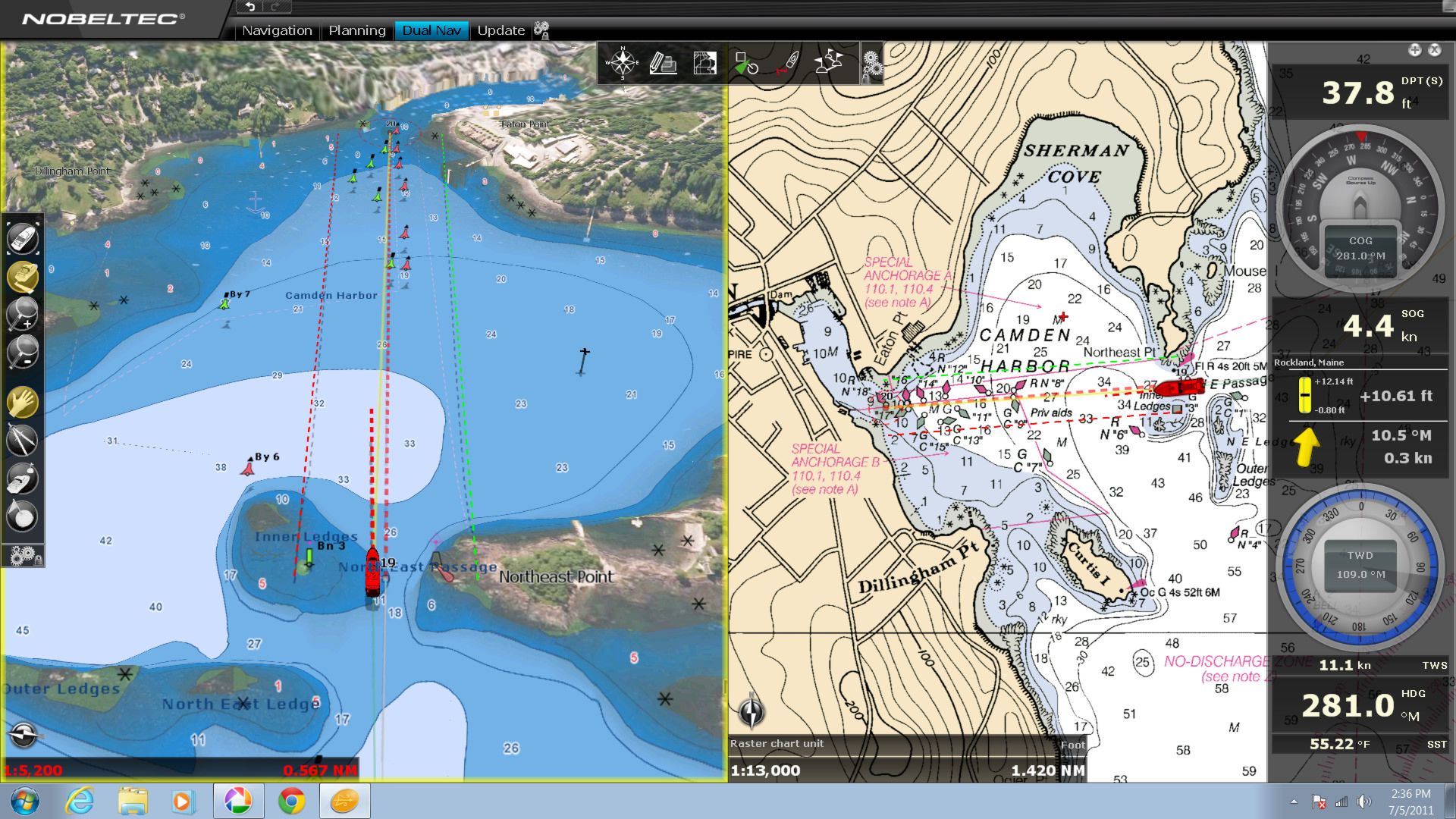The width and height of the screenshot is (1456, 819).
Task: Select the Mark placement tool
Action: pyautogui.click(x=23, y=516)
